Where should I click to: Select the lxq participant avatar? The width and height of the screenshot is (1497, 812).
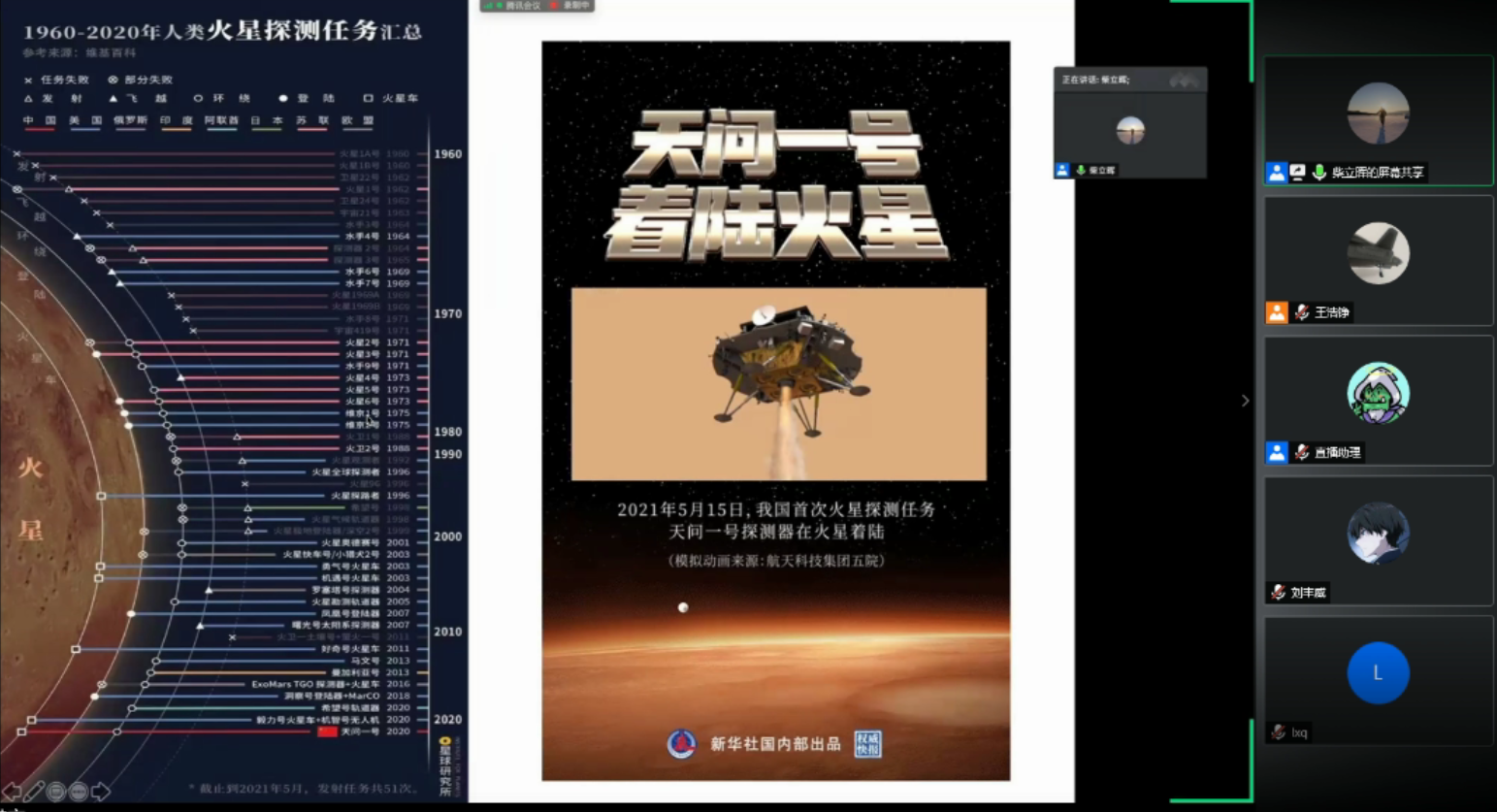1378,673
